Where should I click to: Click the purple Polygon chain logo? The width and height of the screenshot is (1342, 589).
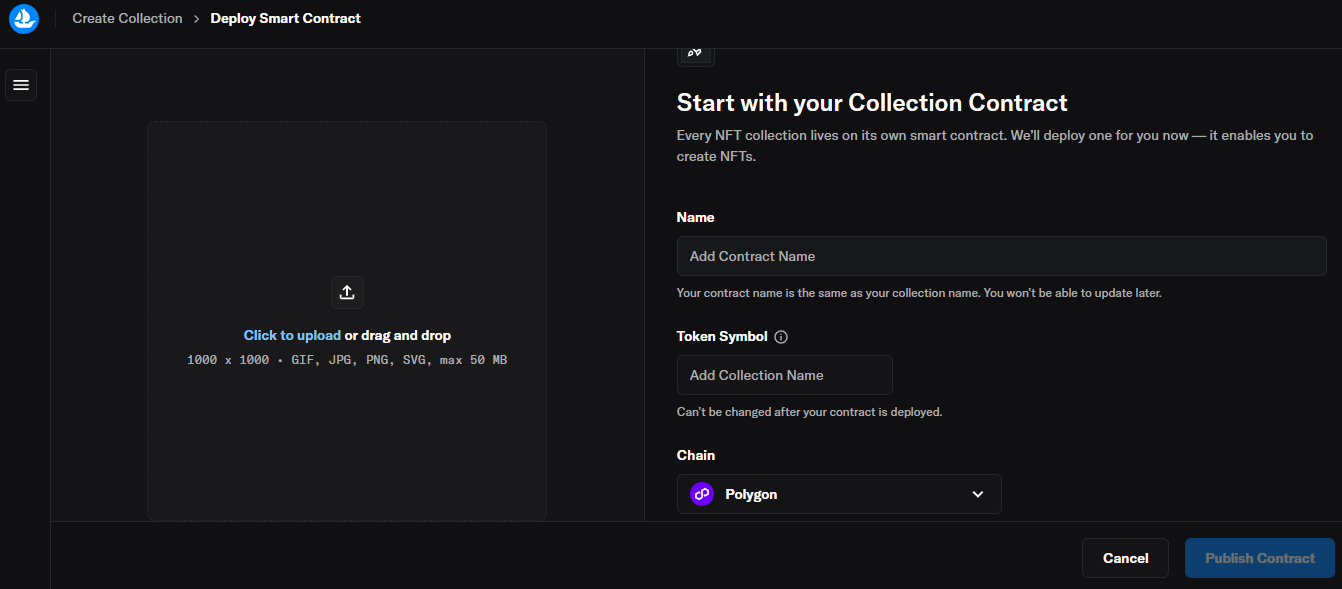(702, 494)
